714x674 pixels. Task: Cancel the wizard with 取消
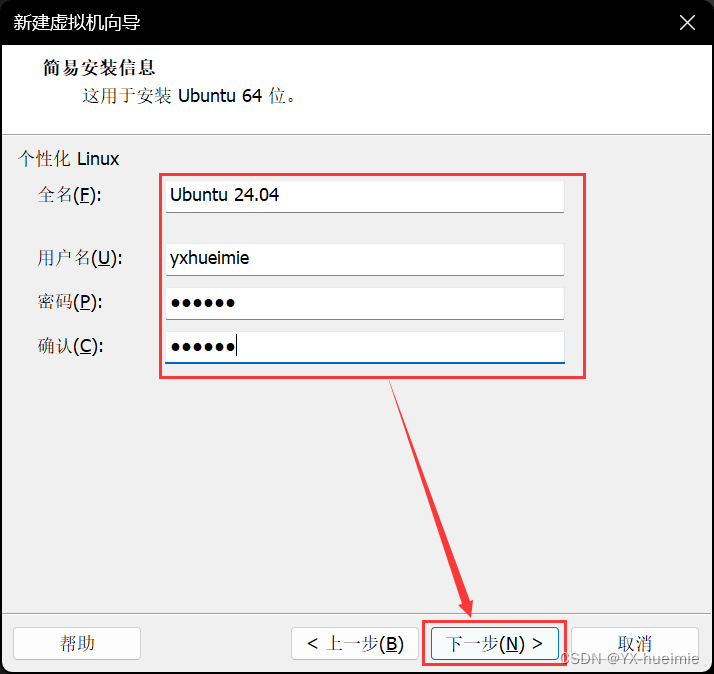coord(635,643)
